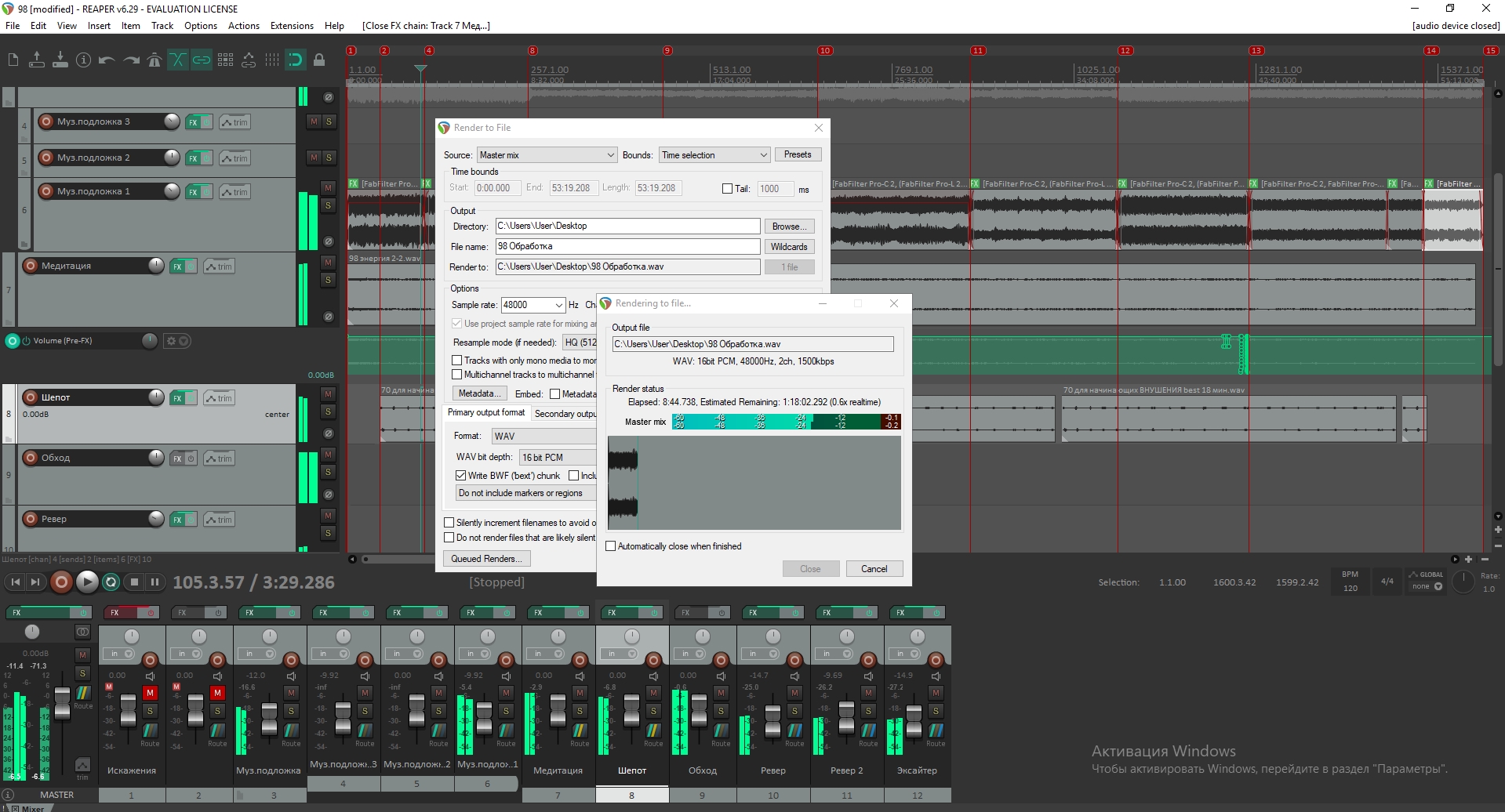Click inside the File name text field
The image size is (1505, 812).
626,246
